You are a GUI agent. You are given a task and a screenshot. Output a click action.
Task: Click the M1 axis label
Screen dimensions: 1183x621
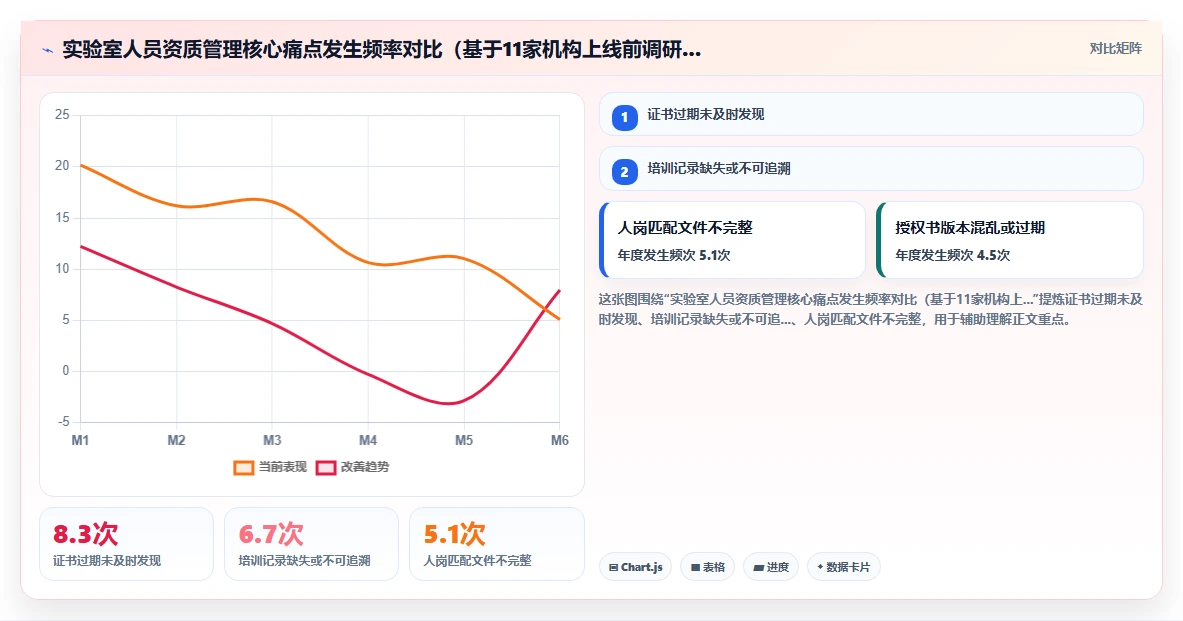point(80,441)
